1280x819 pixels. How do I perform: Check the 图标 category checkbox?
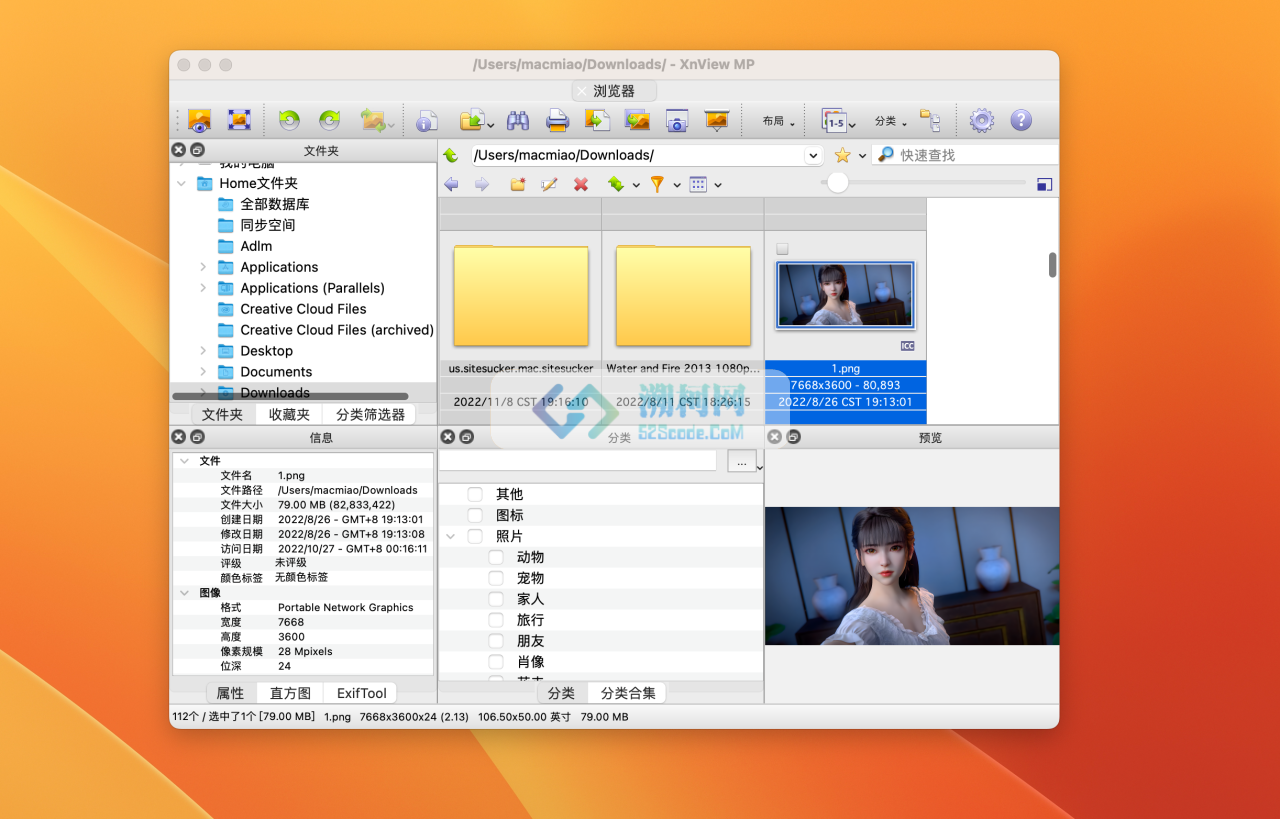coord(475,515)
